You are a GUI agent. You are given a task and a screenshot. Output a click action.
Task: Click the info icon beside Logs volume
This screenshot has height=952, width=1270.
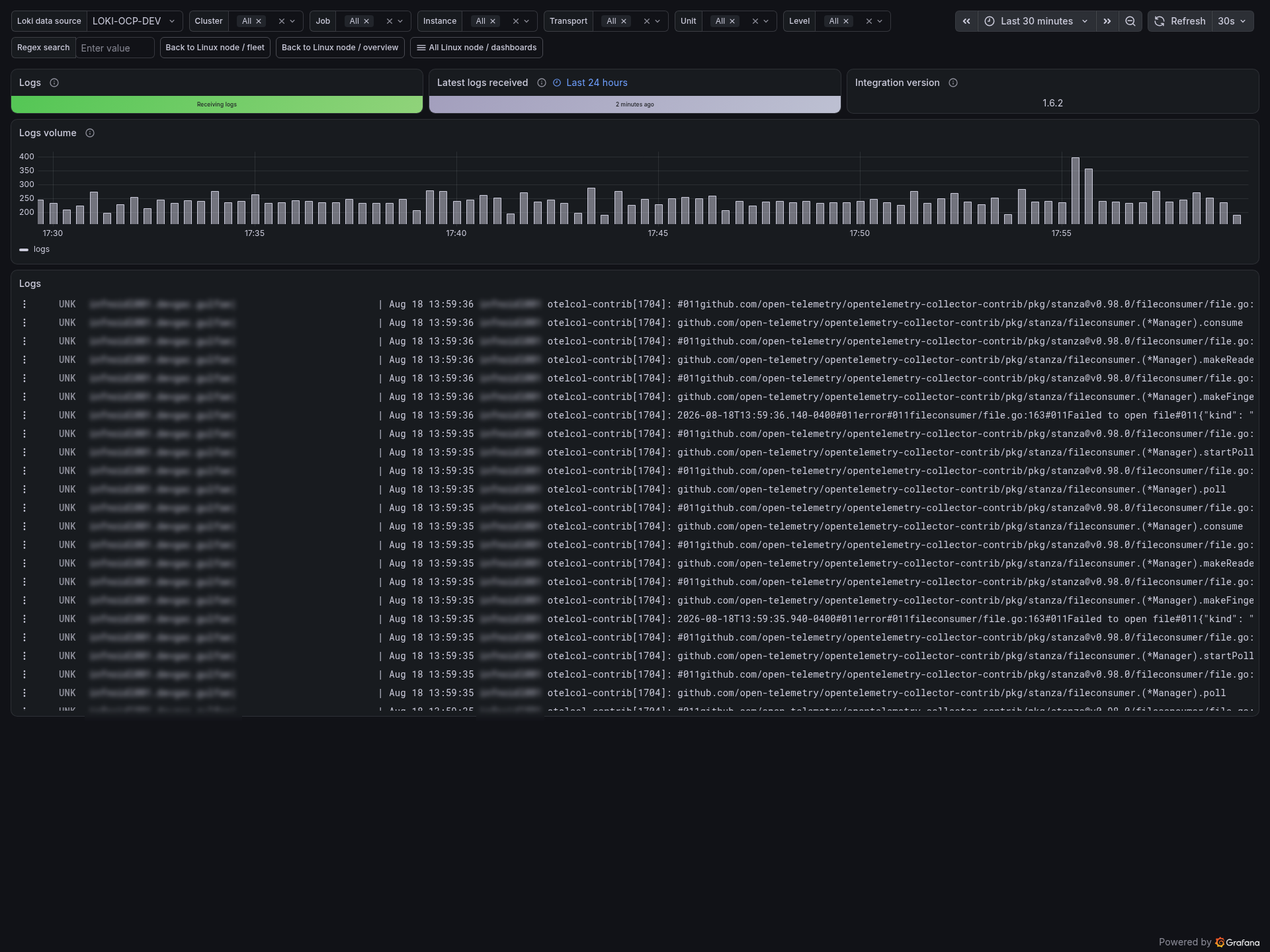(90, 133)
